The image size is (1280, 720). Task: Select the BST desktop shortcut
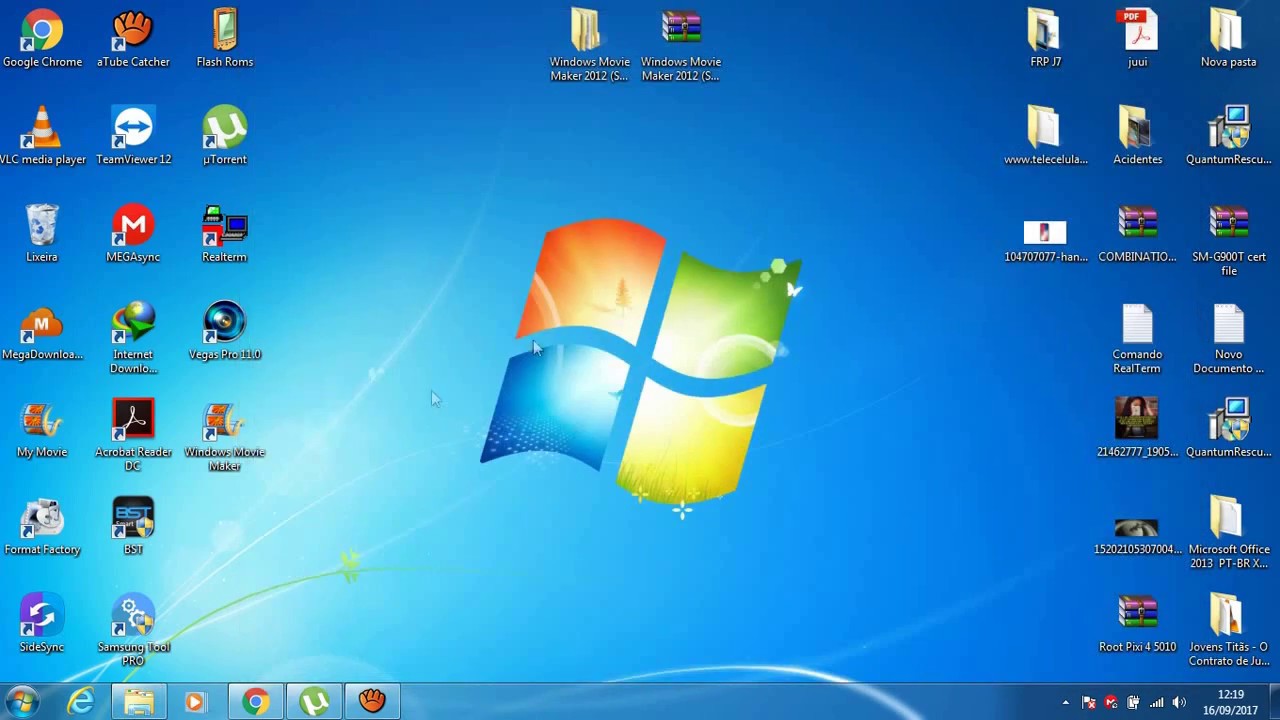133,526
